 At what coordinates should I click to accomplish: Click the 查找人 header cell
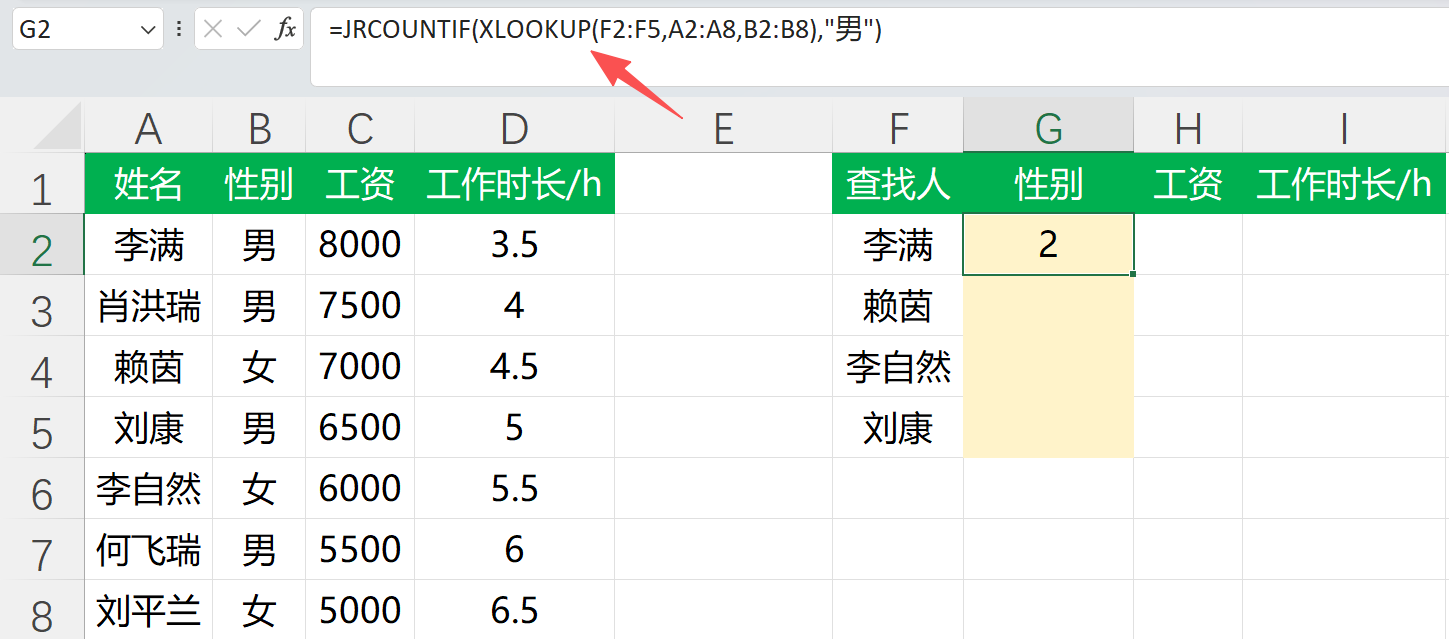[x=897, y=184]
